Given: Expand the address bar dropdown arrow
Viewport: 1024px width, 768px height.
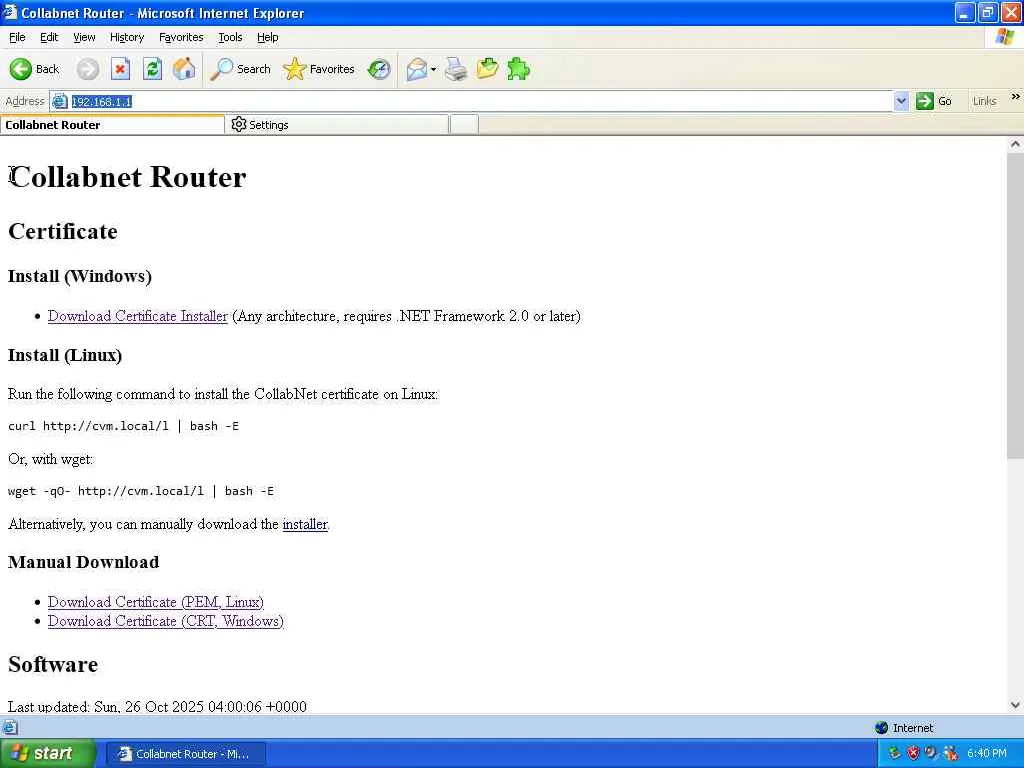Looking at the screenshot, I should [x=901, y=101].
